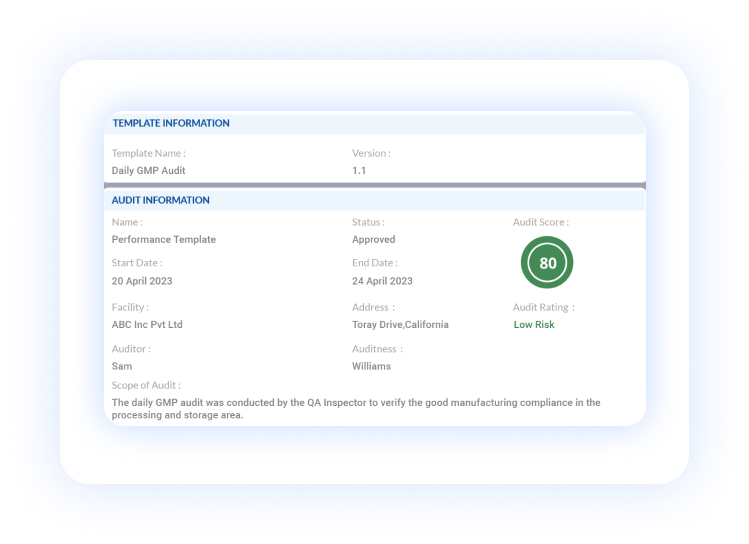Select the start date '20 April 2023'

pos(142,281)
